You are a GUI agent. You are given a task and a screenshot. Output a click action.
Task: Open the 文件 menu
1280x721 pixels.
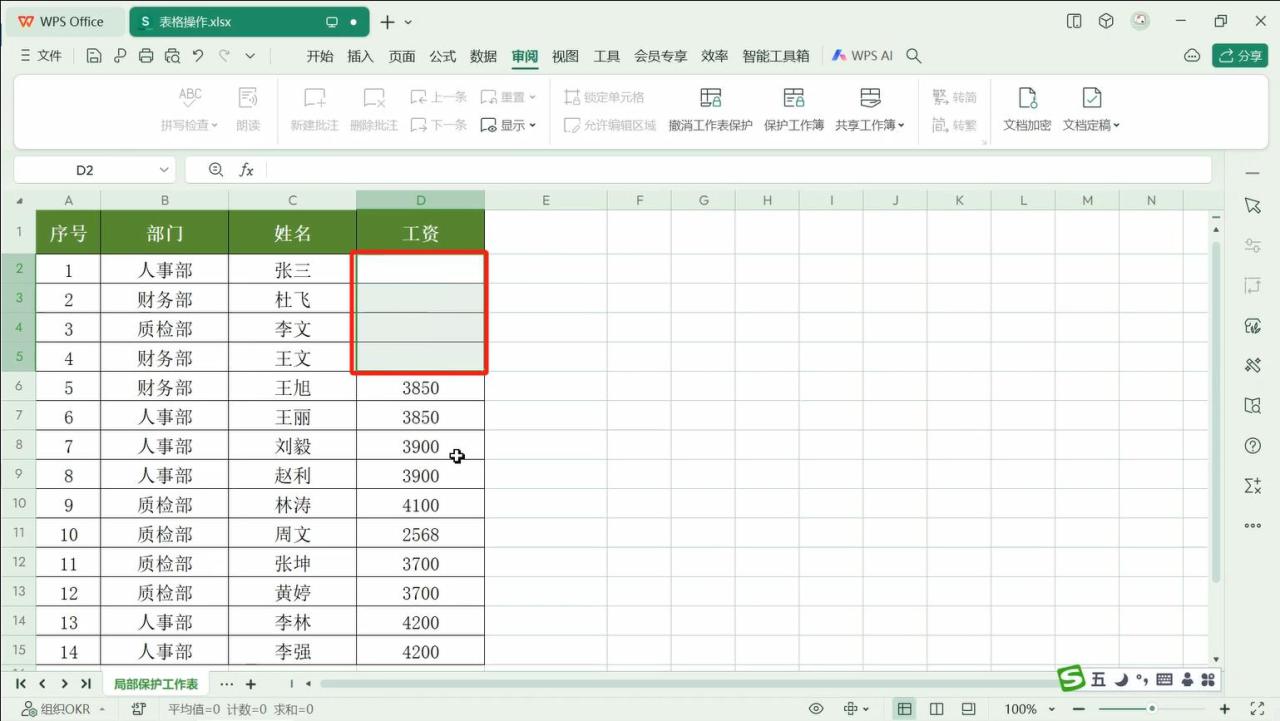pos(41,56)
